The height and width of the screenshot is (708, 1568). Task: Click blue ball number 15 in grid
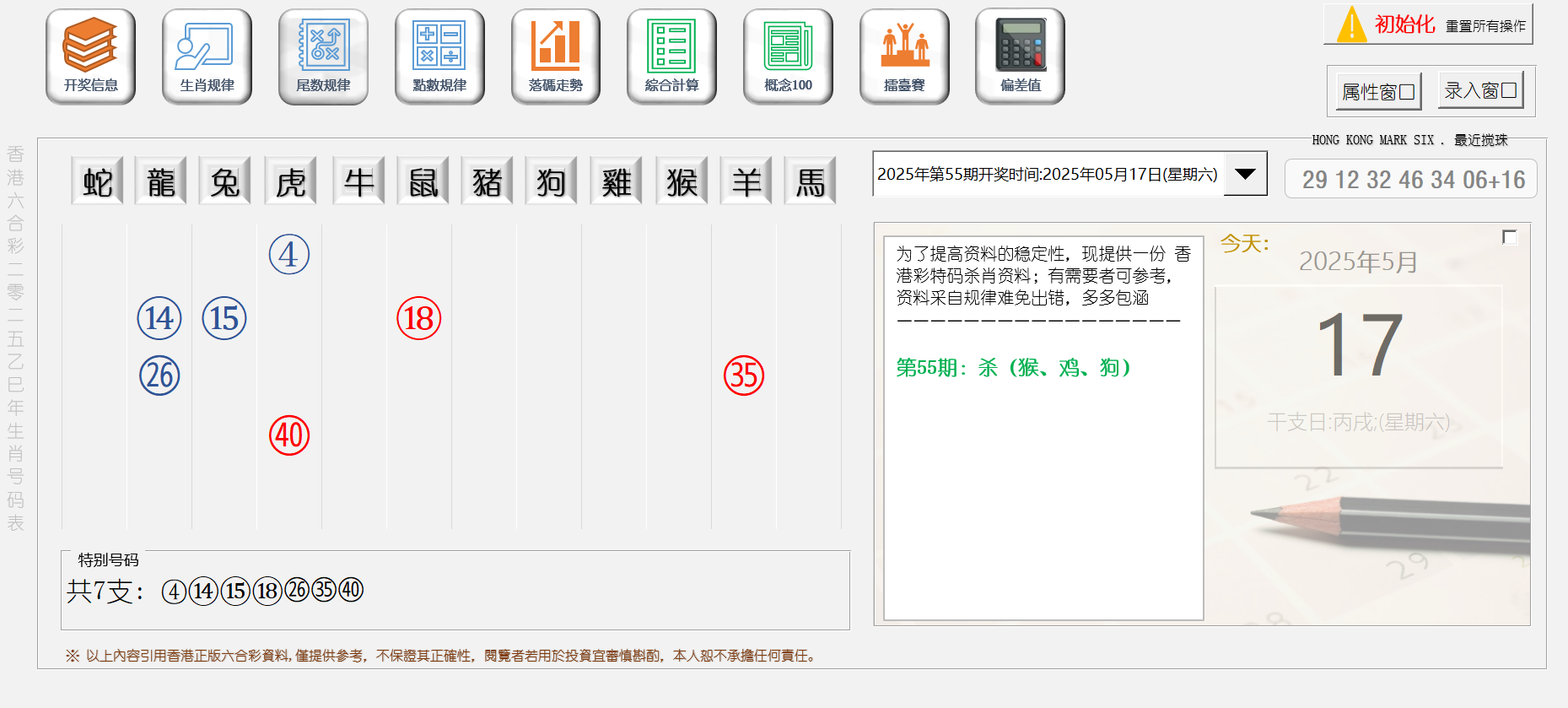coord(224,318)
